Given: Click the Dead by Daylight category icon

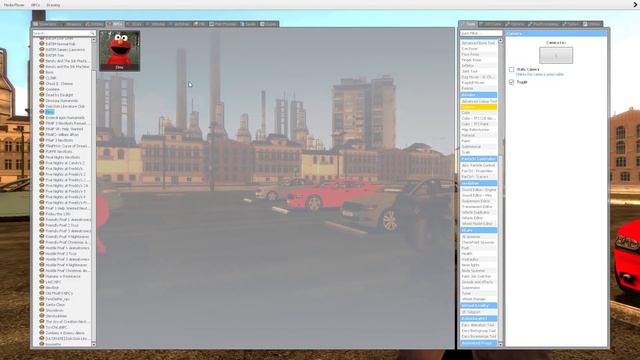Looking at the screenshot, I should 42,95.
